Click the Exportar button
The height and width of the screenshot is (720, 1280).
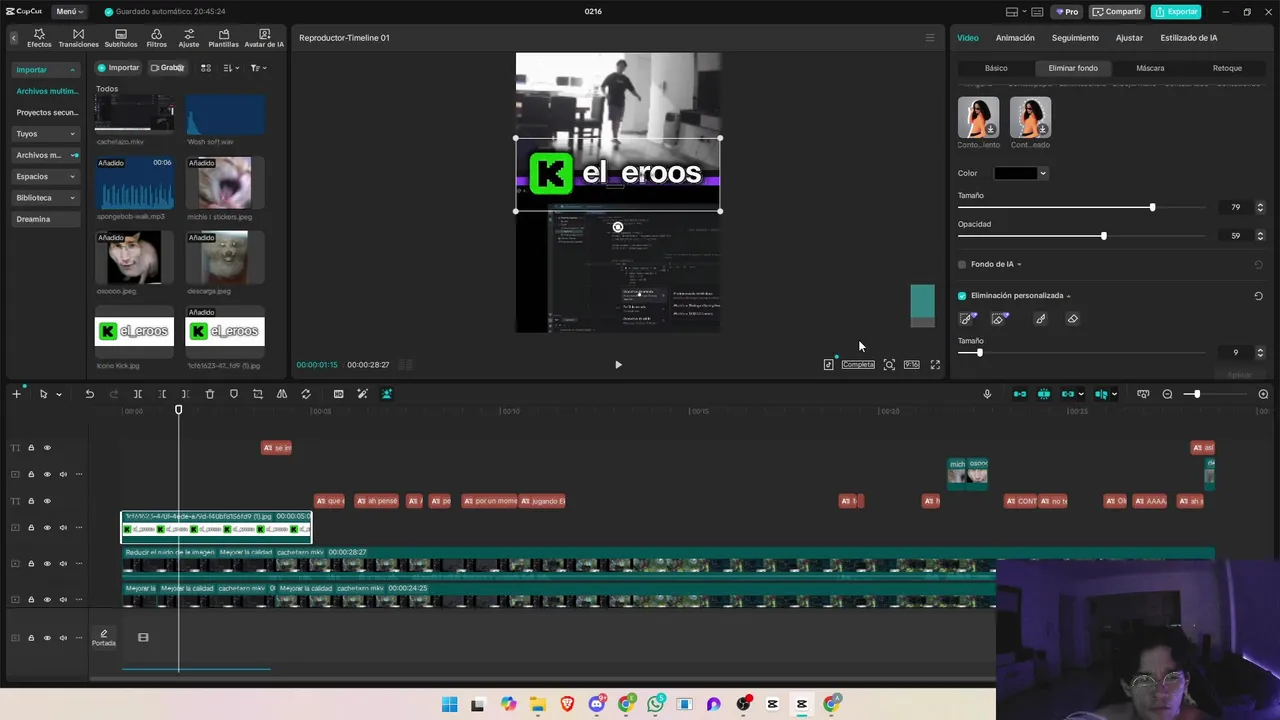pos(1176,12)
